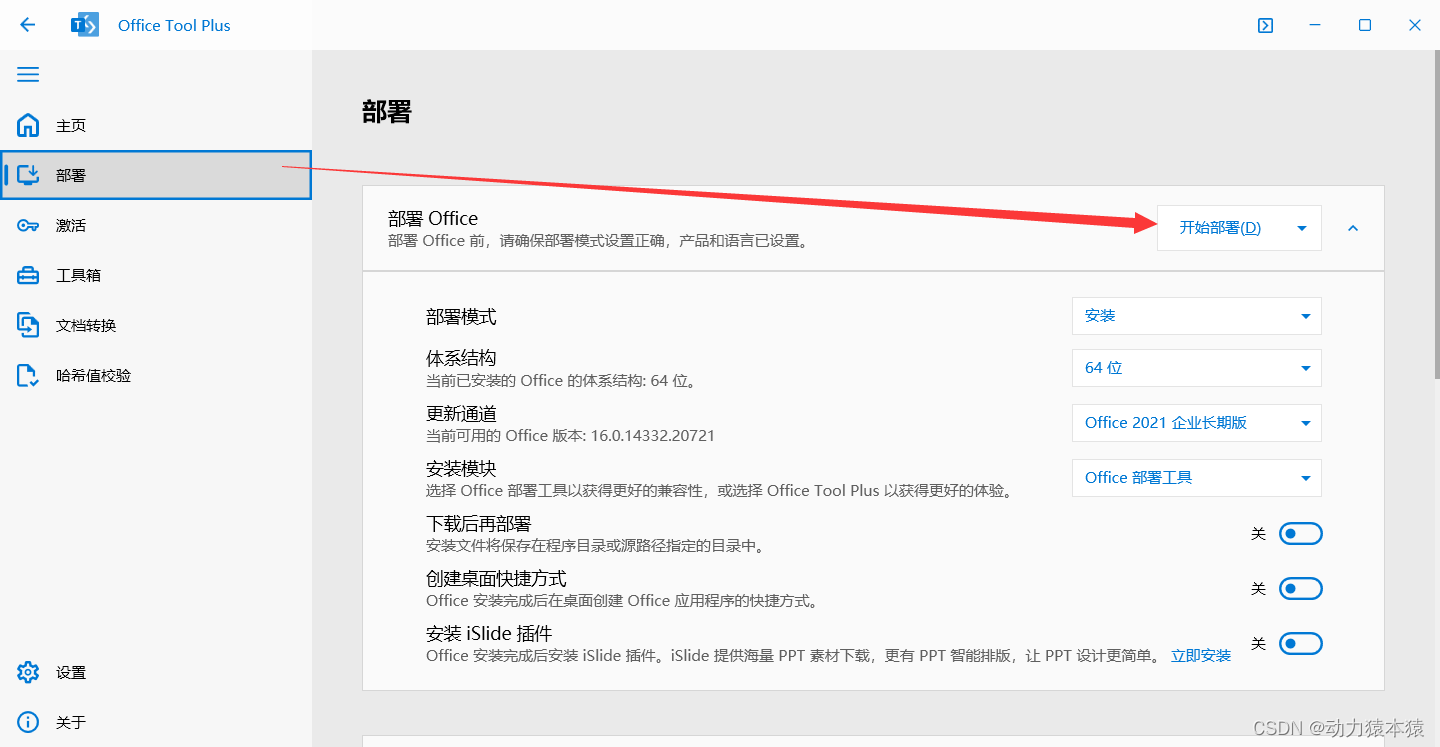The image size is (1440, 747).
Task: Open the 体系结构 dropdown showing 64 位
Action: click(1197, 368)
